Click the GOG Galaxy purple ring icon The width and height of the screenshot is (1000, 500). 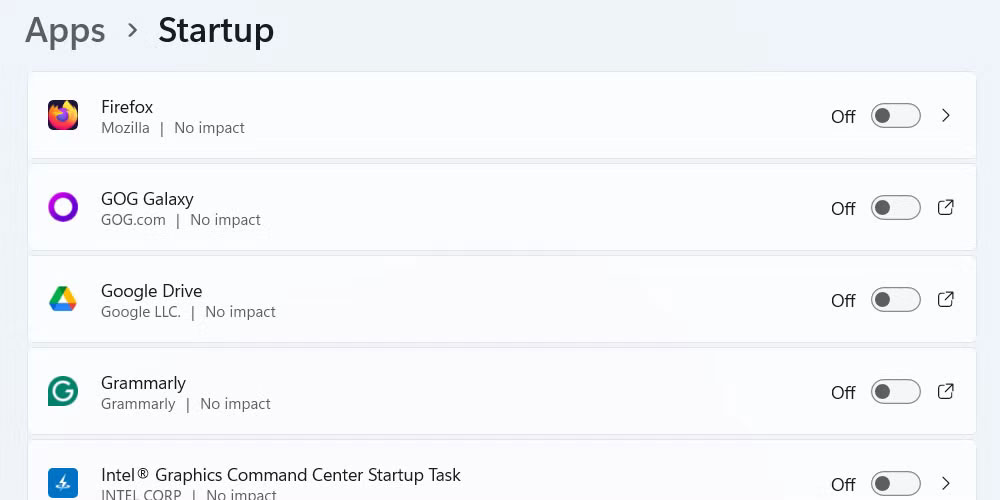coord(63,207)
